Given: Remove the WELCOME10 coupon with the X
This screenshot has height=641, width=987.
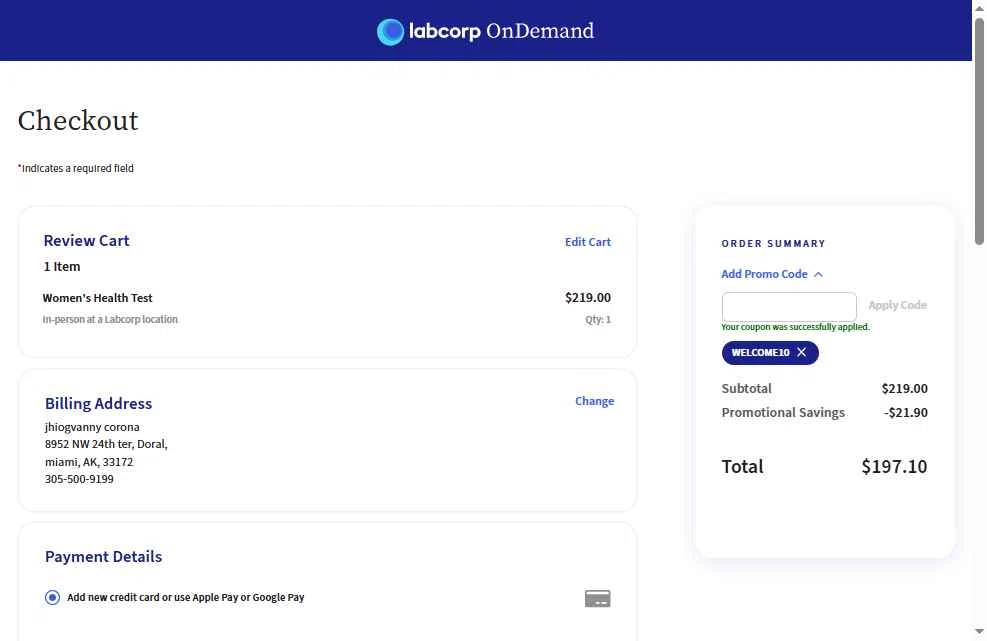Looking at the screenshot, I should (x=801, y=353).
